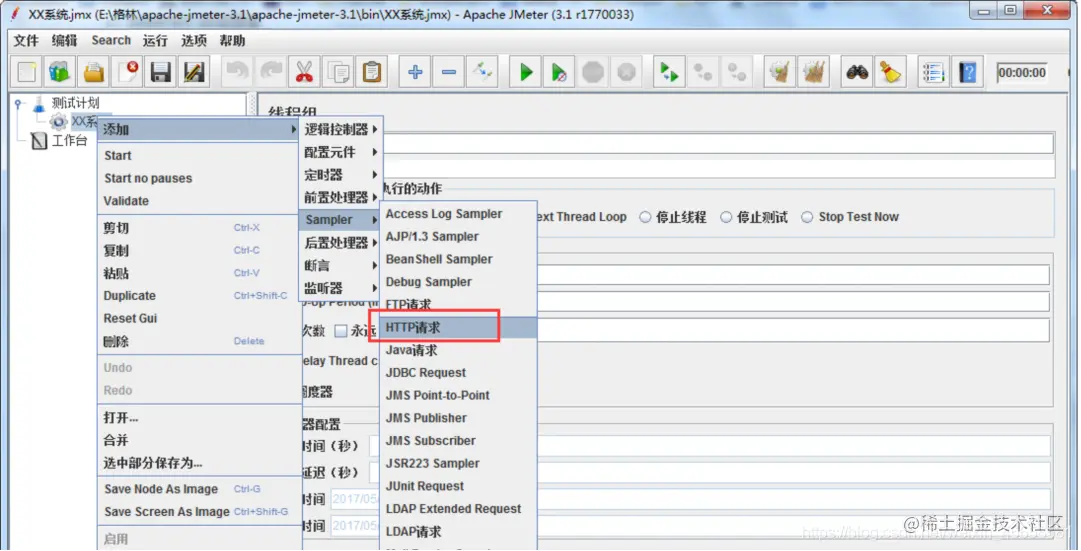Expand the 前置处理器 submenu
1081x551 pixels.
341,197
